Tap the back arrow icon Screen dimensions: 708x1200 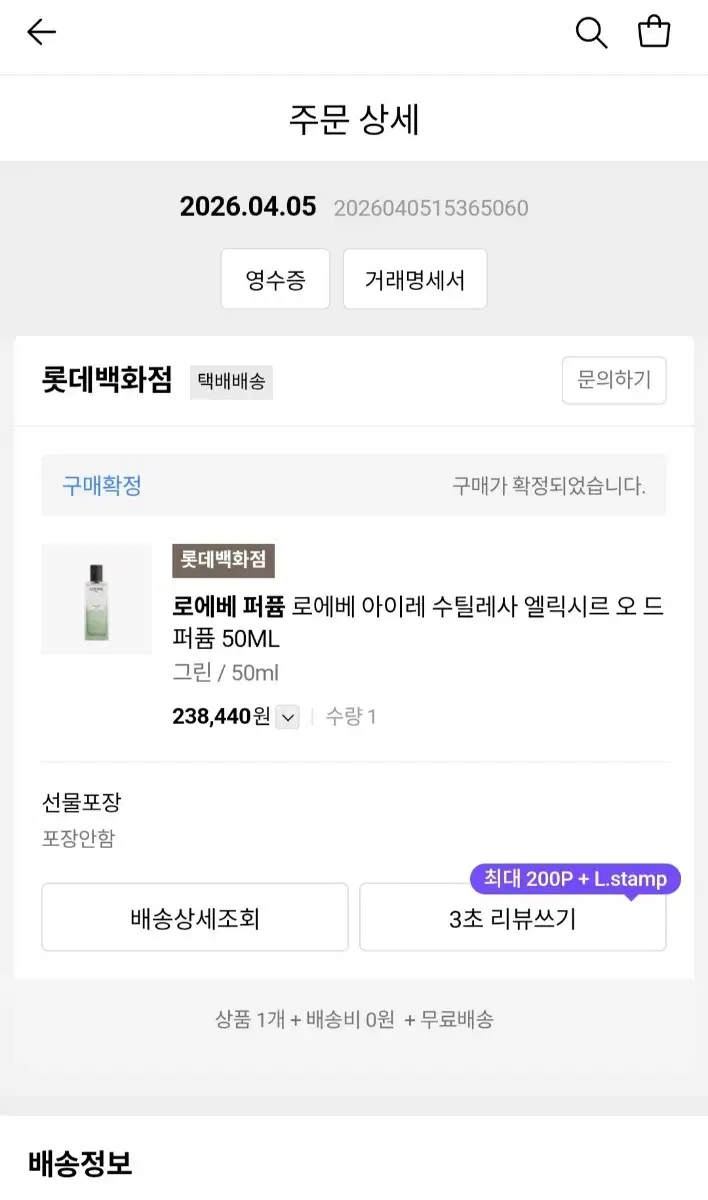42,33
